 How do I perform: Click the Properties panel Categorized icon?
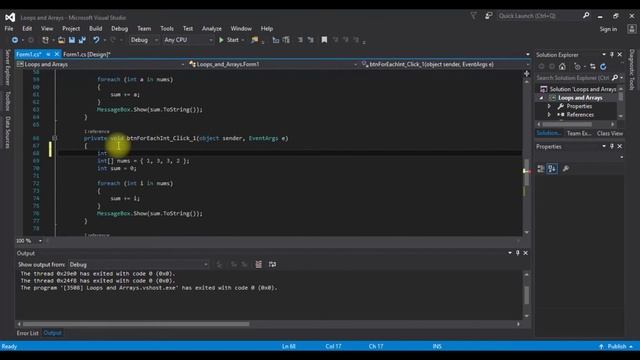[541, 169]
